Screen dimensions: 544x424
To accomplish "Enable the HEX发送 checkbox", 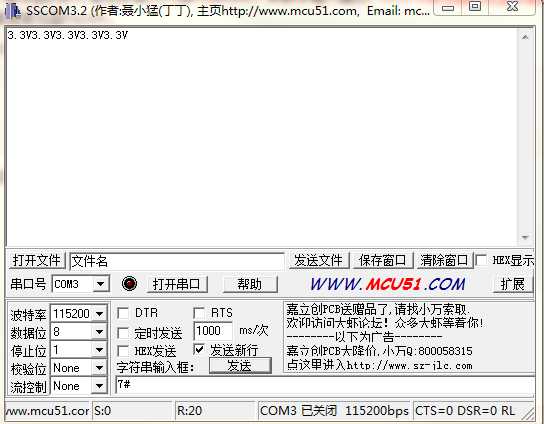I will 123,351.
